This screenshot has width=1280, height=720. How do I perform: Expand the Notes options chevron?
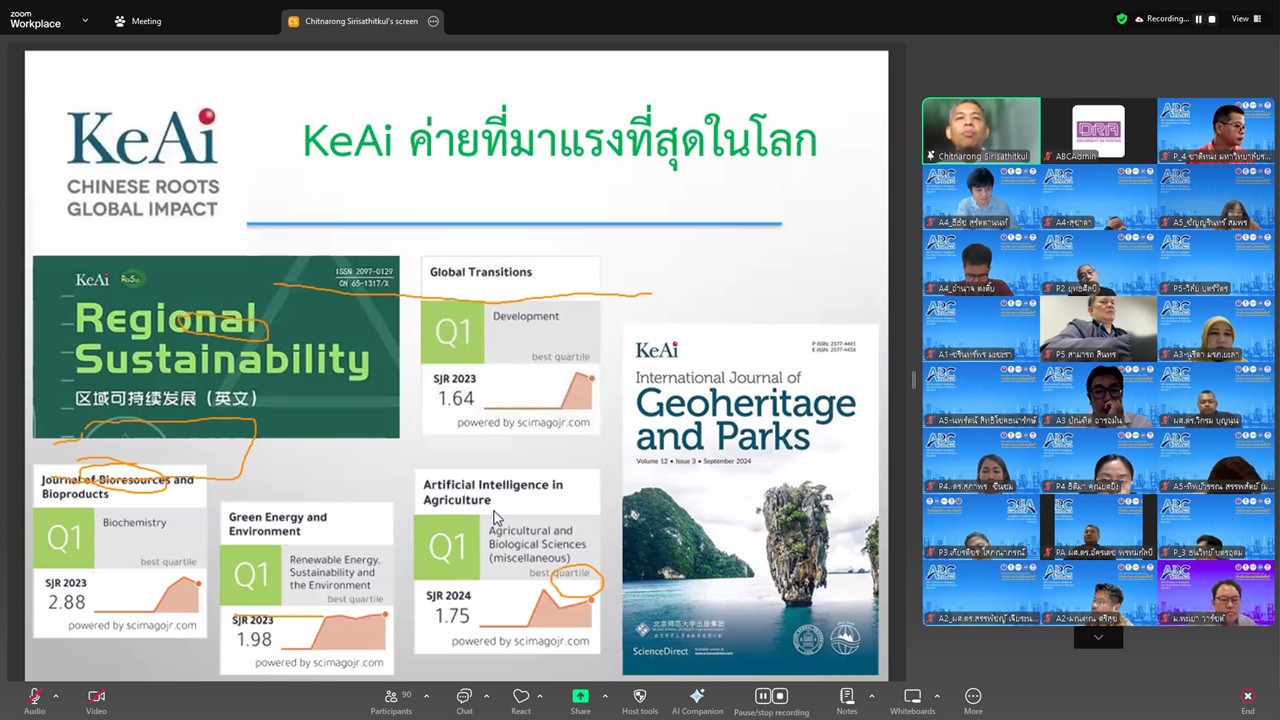point(871,696)
